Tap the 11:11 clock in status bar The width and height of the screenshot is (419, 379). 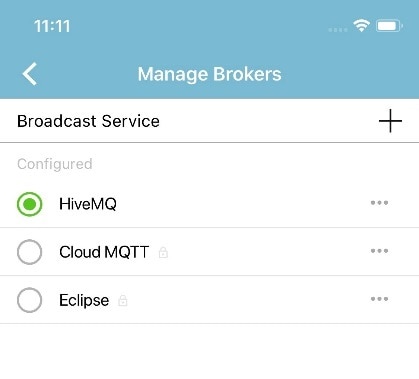point(52,26)
